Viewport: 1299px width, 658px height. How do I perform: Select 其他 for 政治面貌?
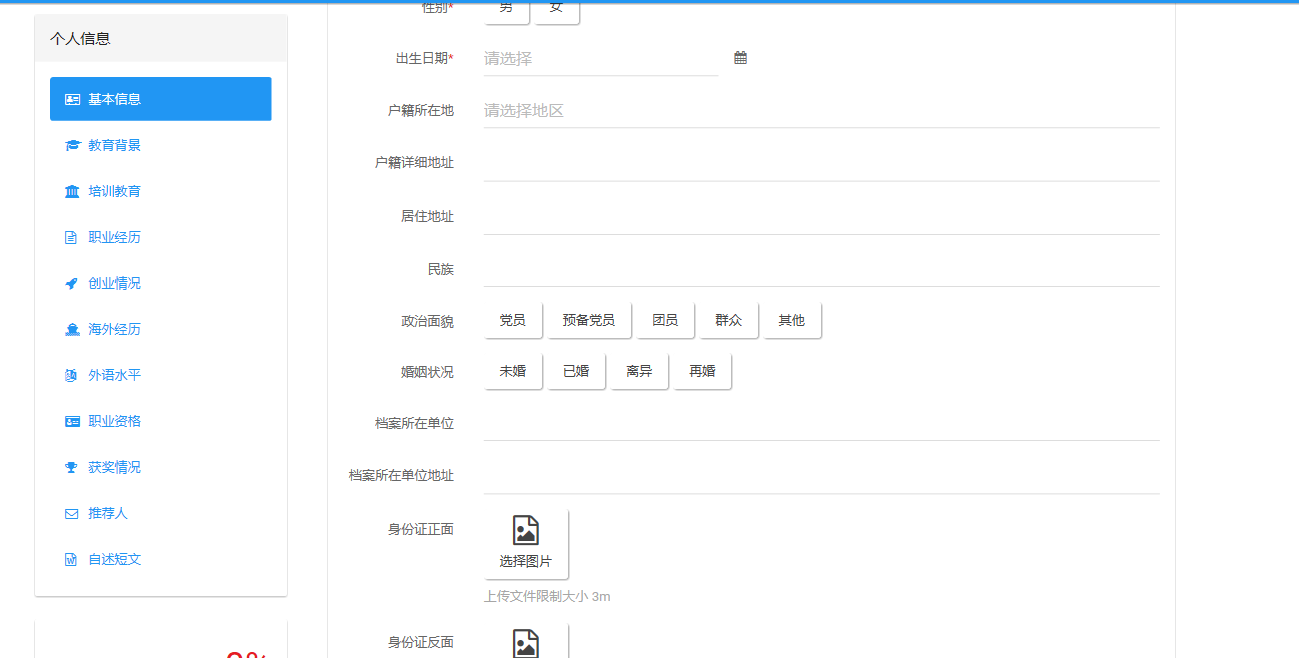click(792, 320)
